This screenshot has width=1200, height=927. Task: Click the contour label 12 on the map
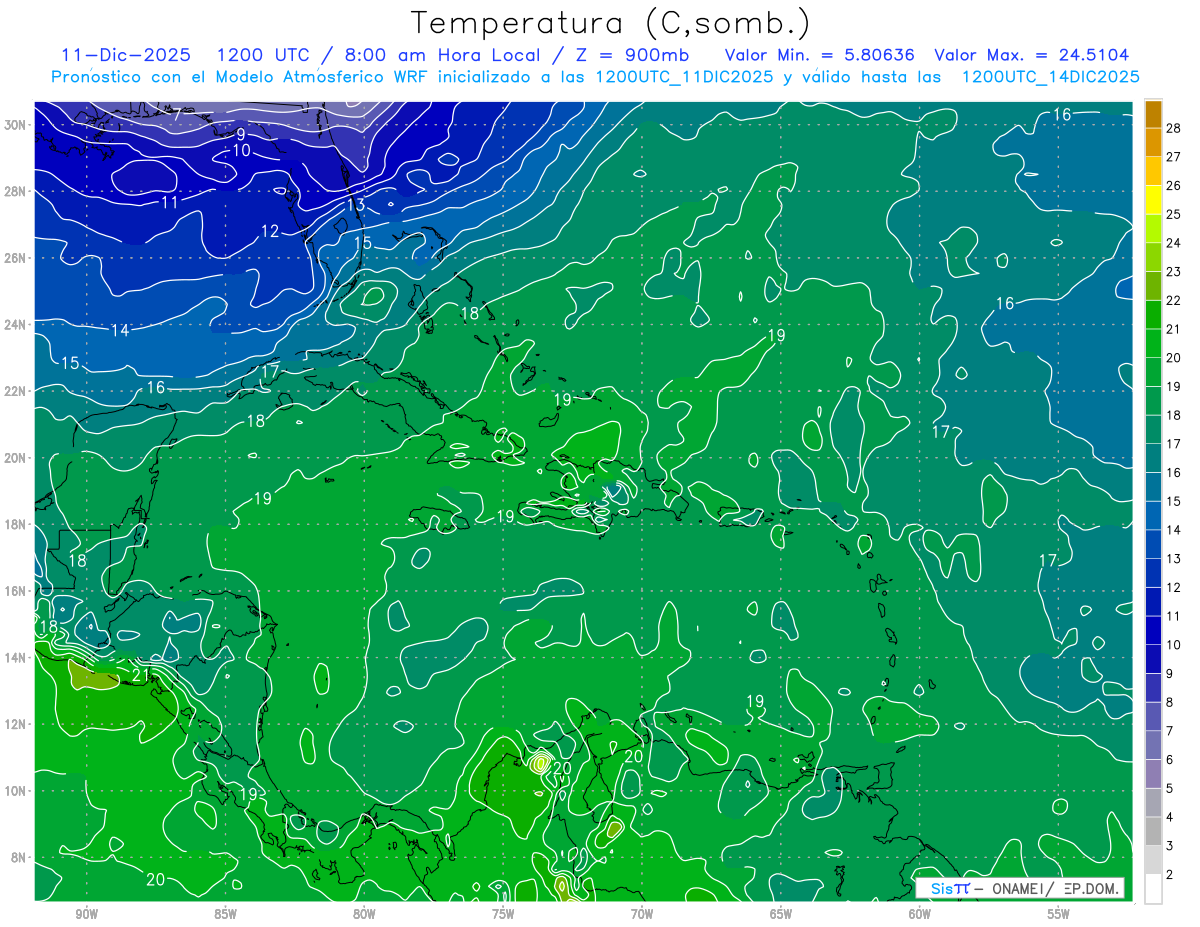point(270,231)
